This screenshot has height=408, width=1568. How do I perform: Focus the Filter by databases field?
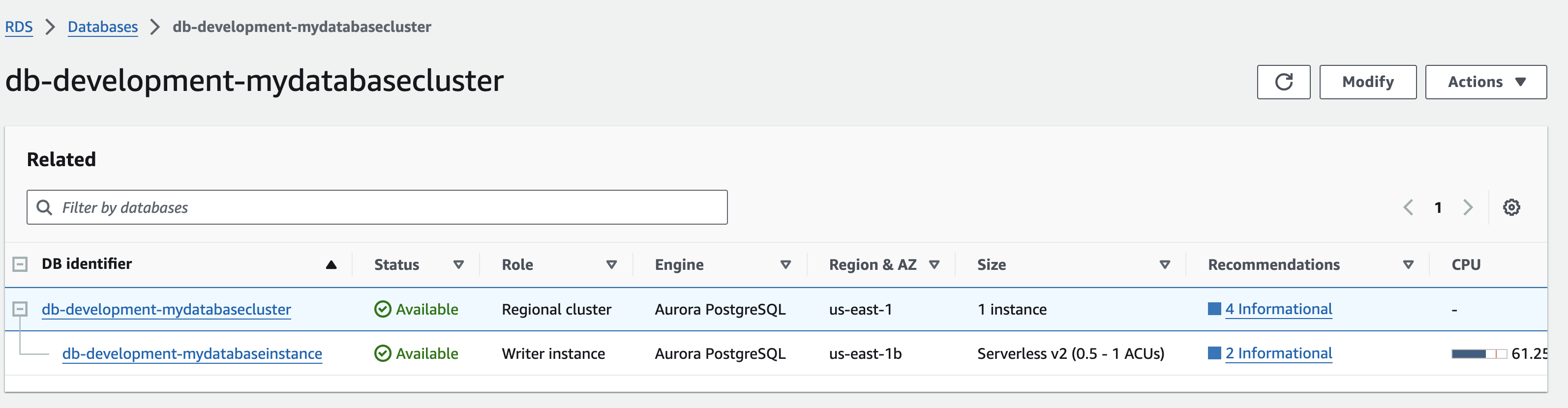(x=377, y=207)
